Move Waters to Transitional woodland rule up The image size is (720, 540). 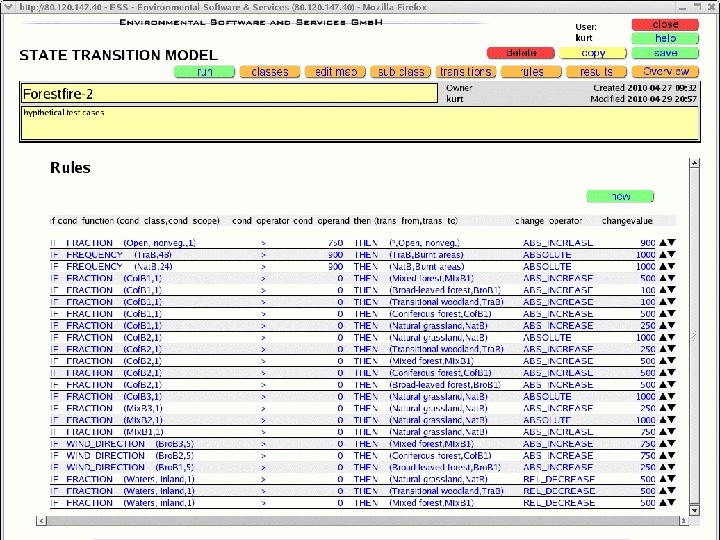(x=663, y=491)
